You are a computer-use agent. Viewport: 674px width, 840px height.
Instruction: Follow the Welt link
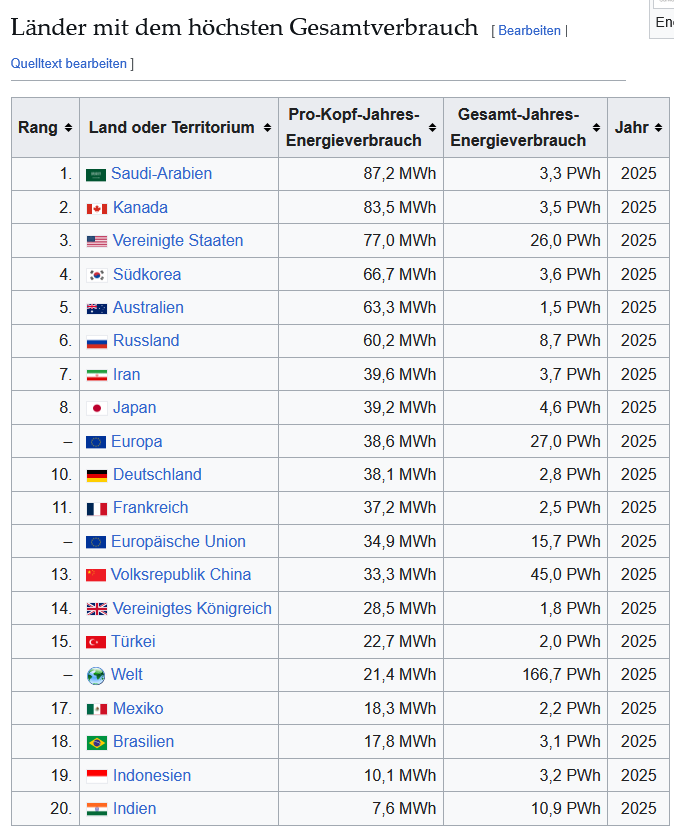[x=126, y=674]
